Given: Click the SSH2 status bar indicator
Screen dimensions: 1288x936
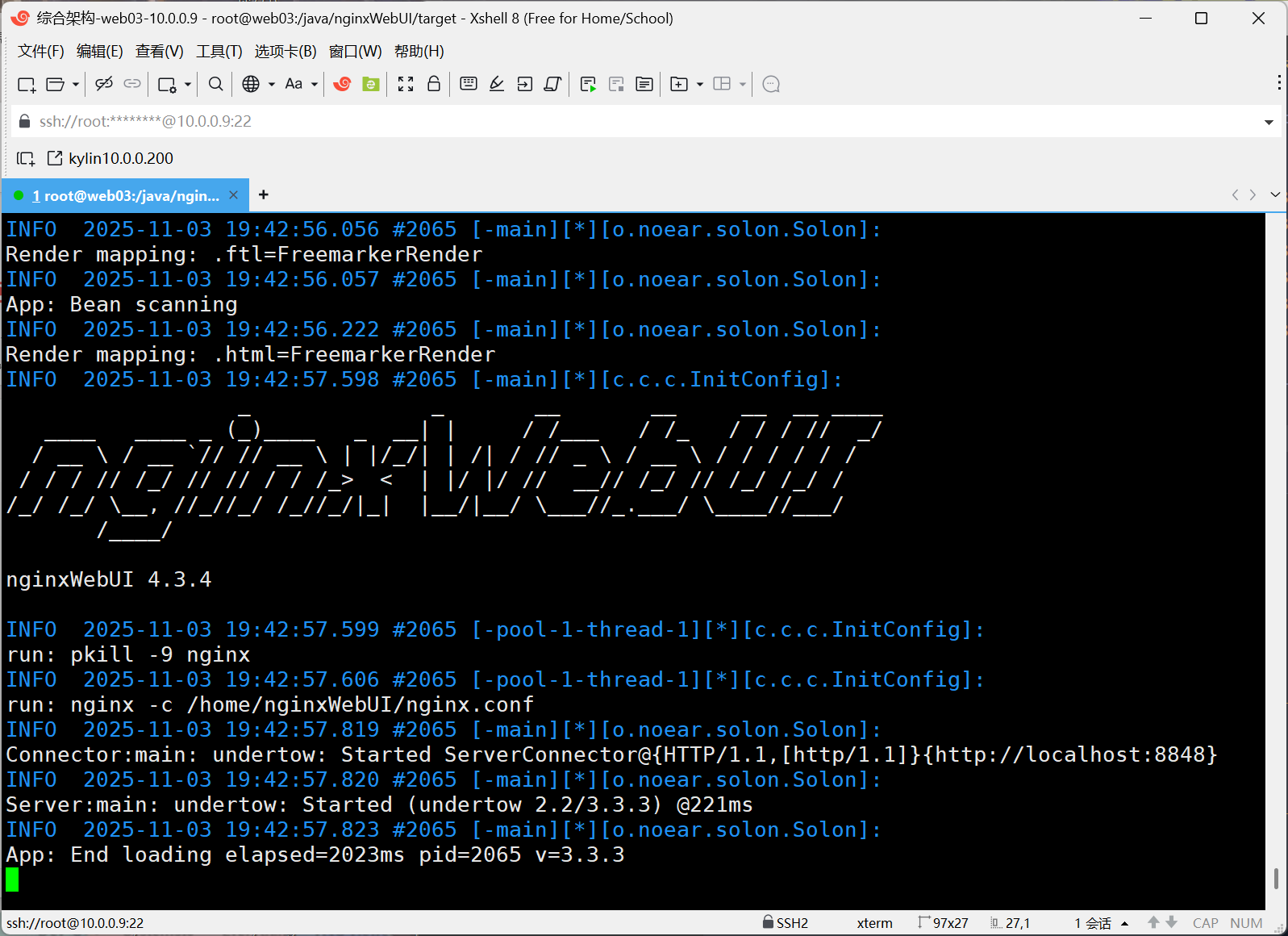Looking at the screenshot, I should pos(786,923).
